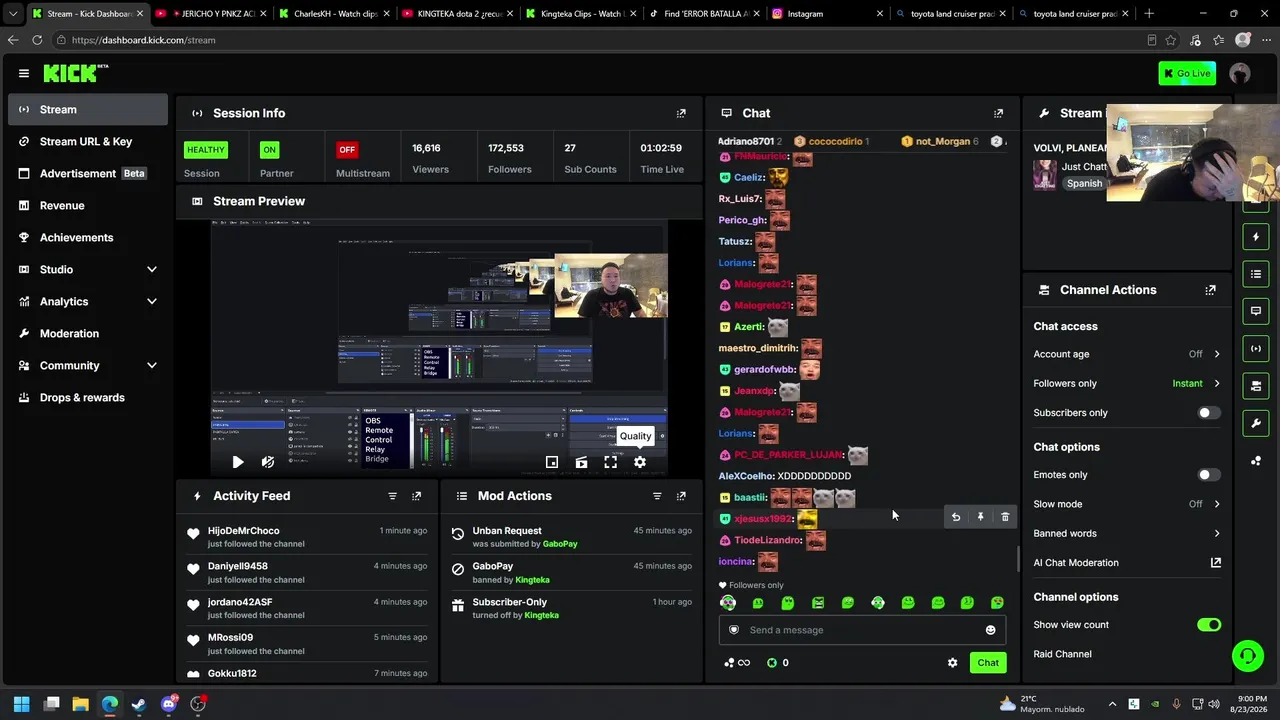Open the hamburger menu beside the Kick logo

coord(24,73)
